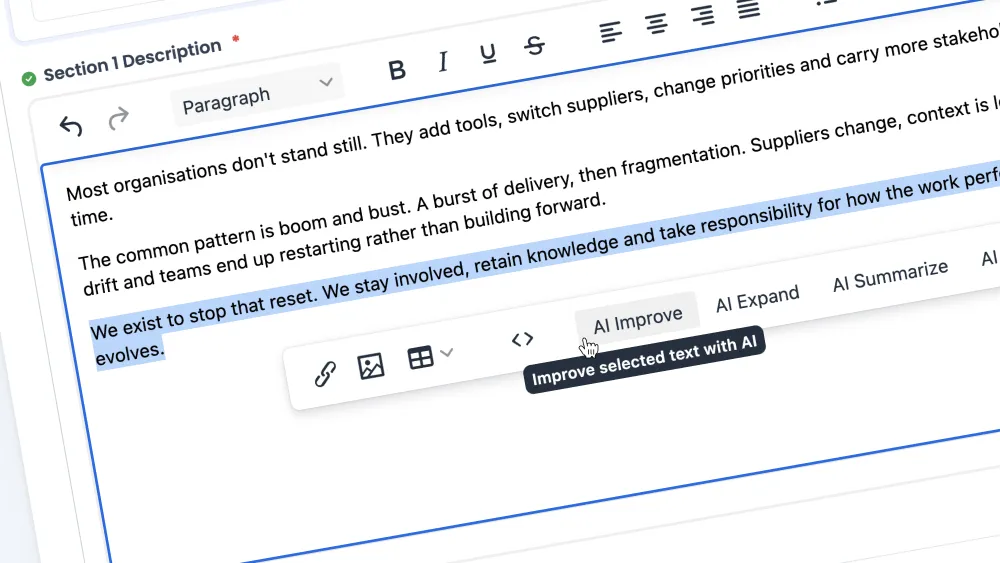Open the Paragraph style dropdown
The width and height of the screenshot is (1000, 563).
point(257,92)
